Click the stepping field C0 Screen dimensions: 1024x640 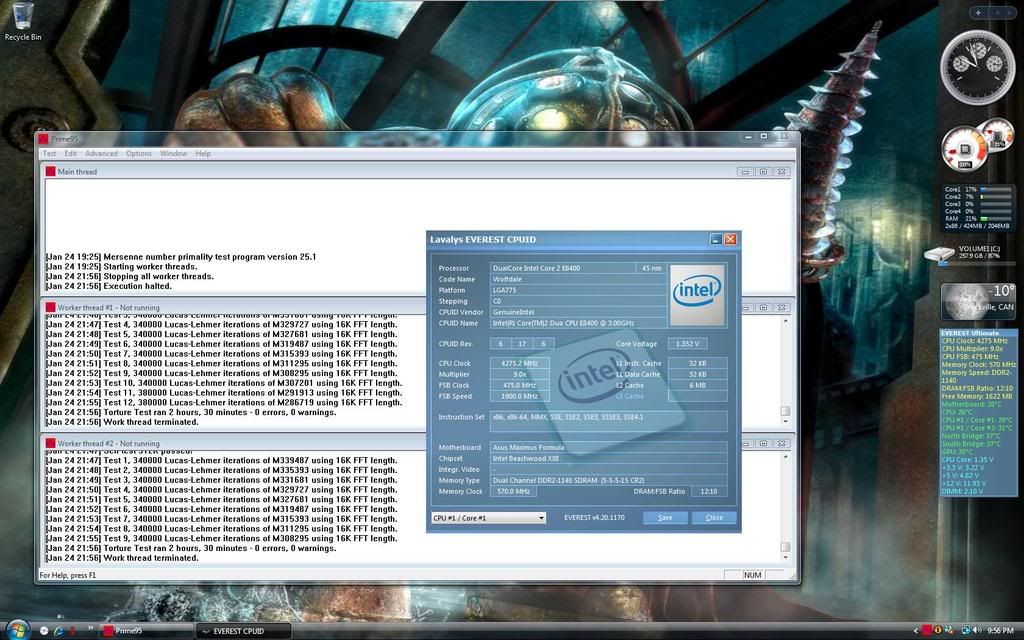pyautogui.click(x=579, y=301)
